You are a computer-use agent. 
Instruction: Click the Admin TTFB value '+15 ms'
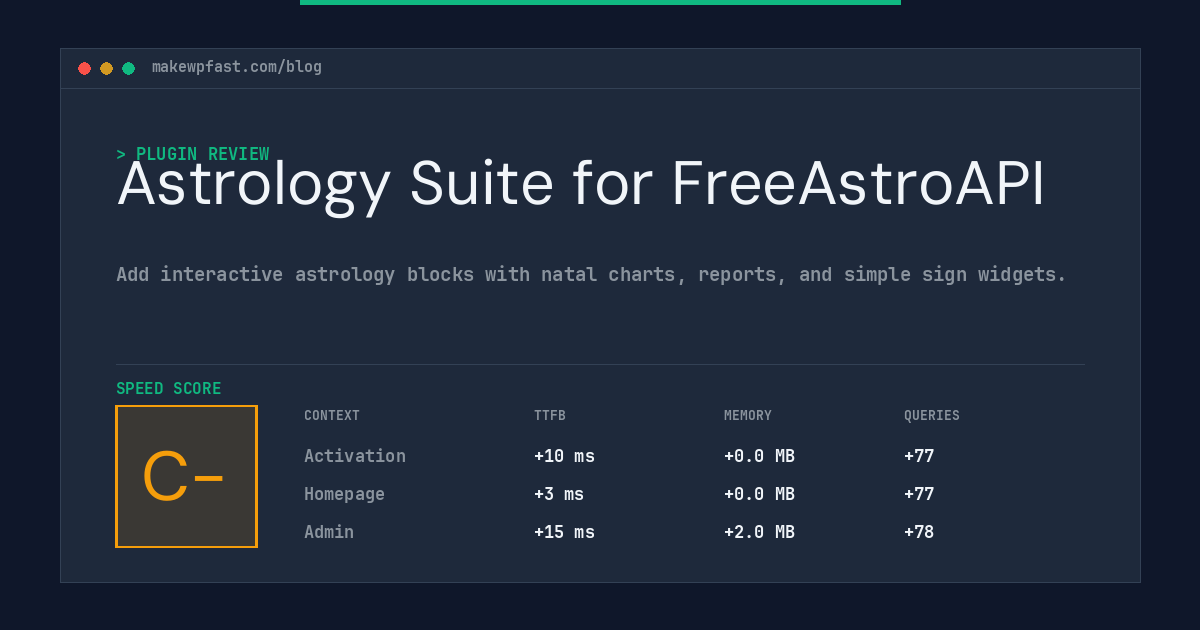click(x=564, y=532)
